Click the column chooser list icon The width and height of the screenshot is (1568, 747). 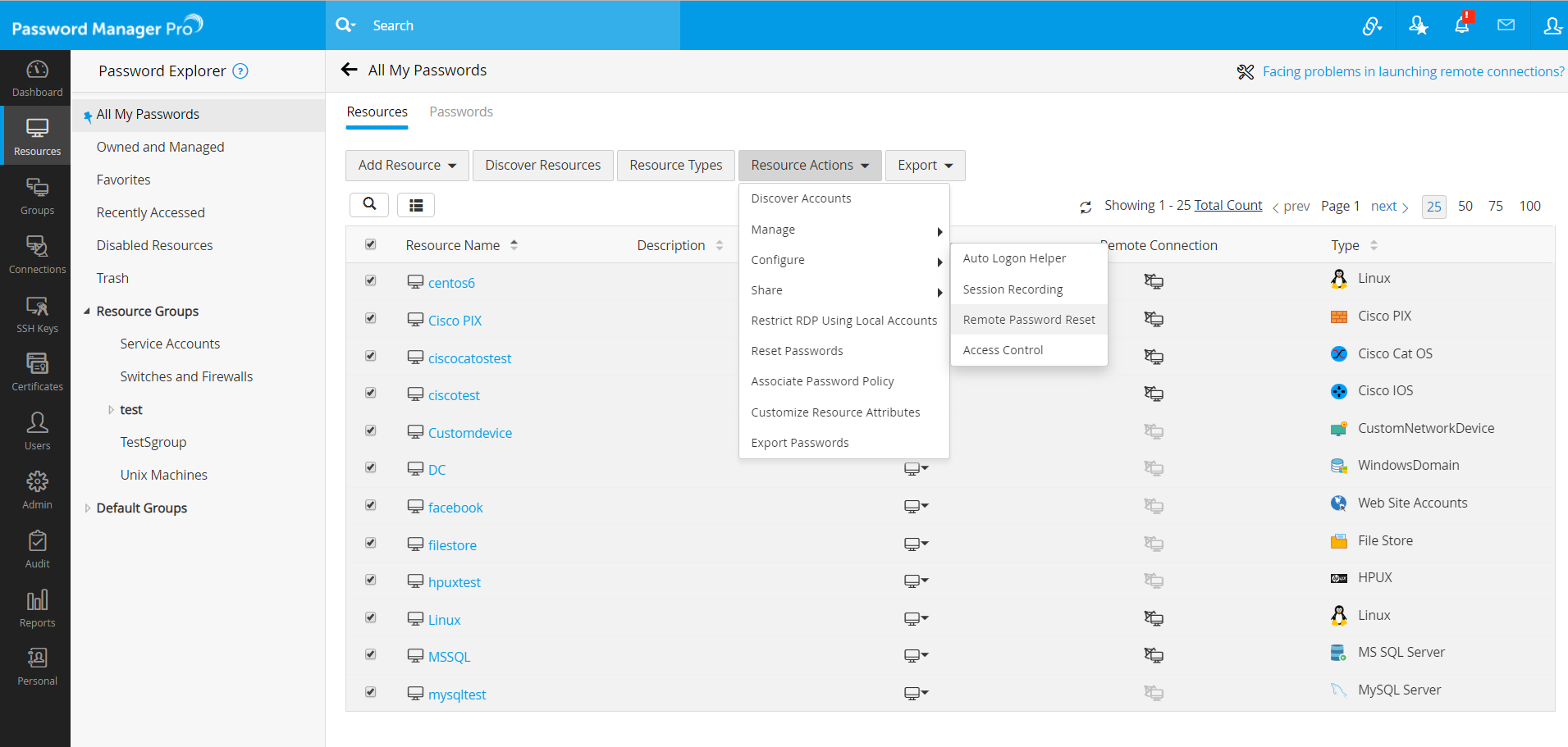point(416,205)
